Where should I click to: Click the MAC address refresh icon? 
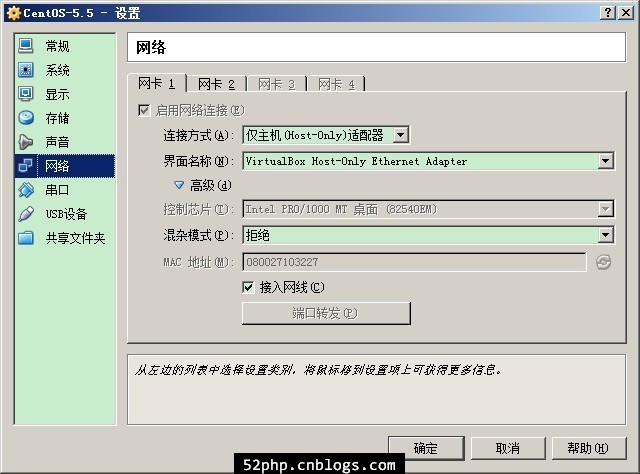coord(603,262)
